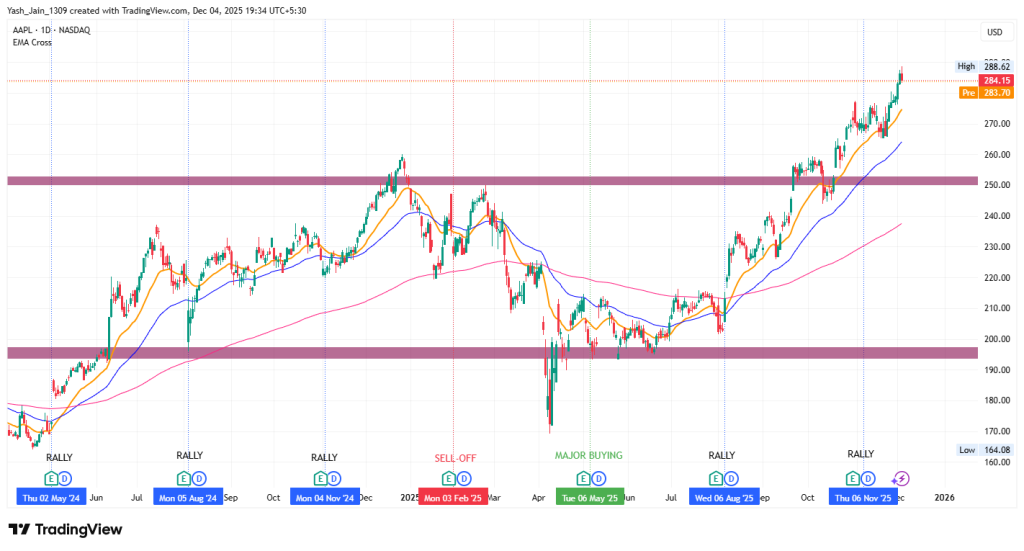This screenshot has width=1024, height=551.
Task: Click the purple lightning bolt event icon
Action: point(901,479)
